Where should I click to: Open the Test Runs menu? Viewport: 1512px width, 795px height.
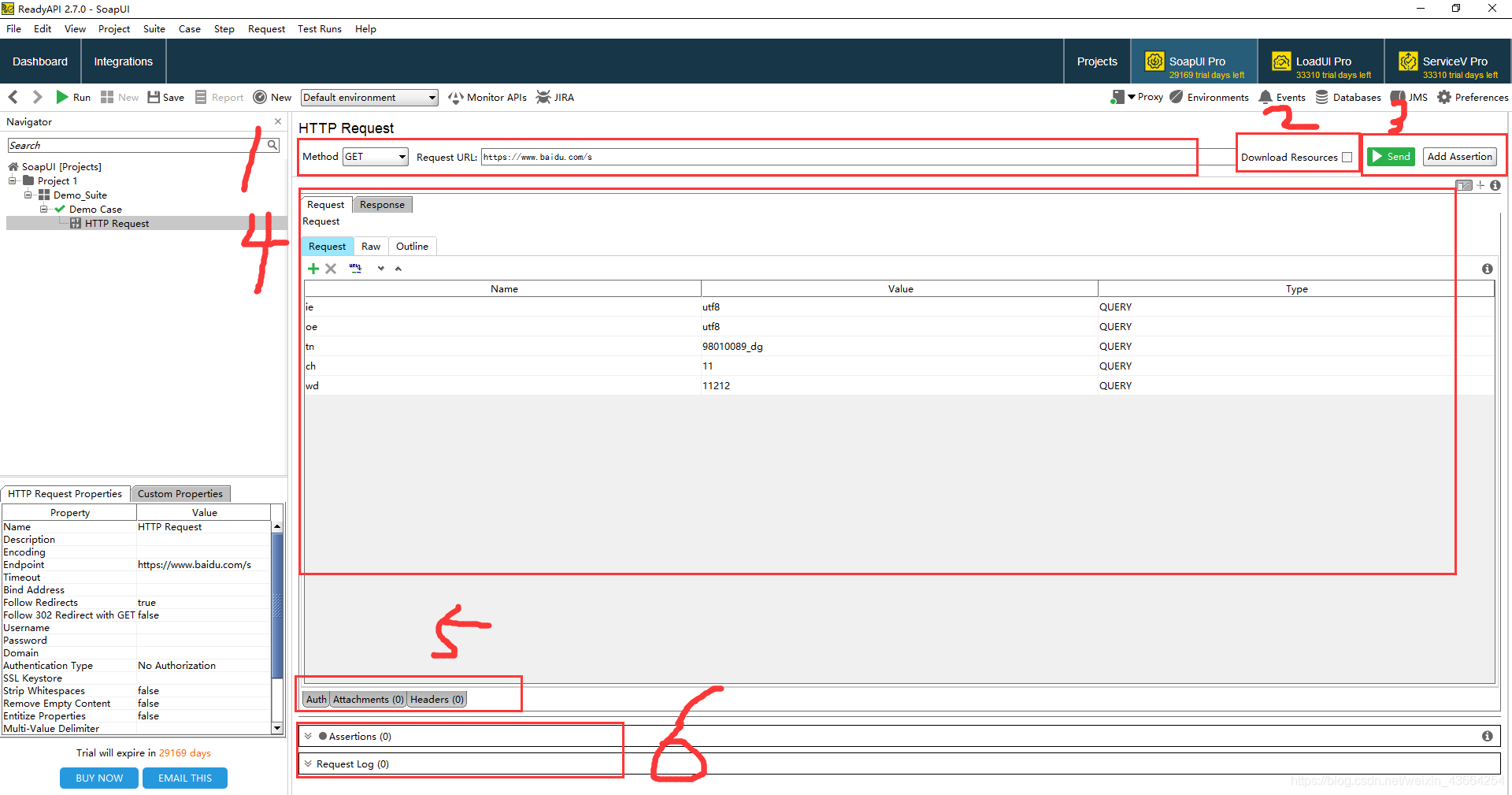319,28
